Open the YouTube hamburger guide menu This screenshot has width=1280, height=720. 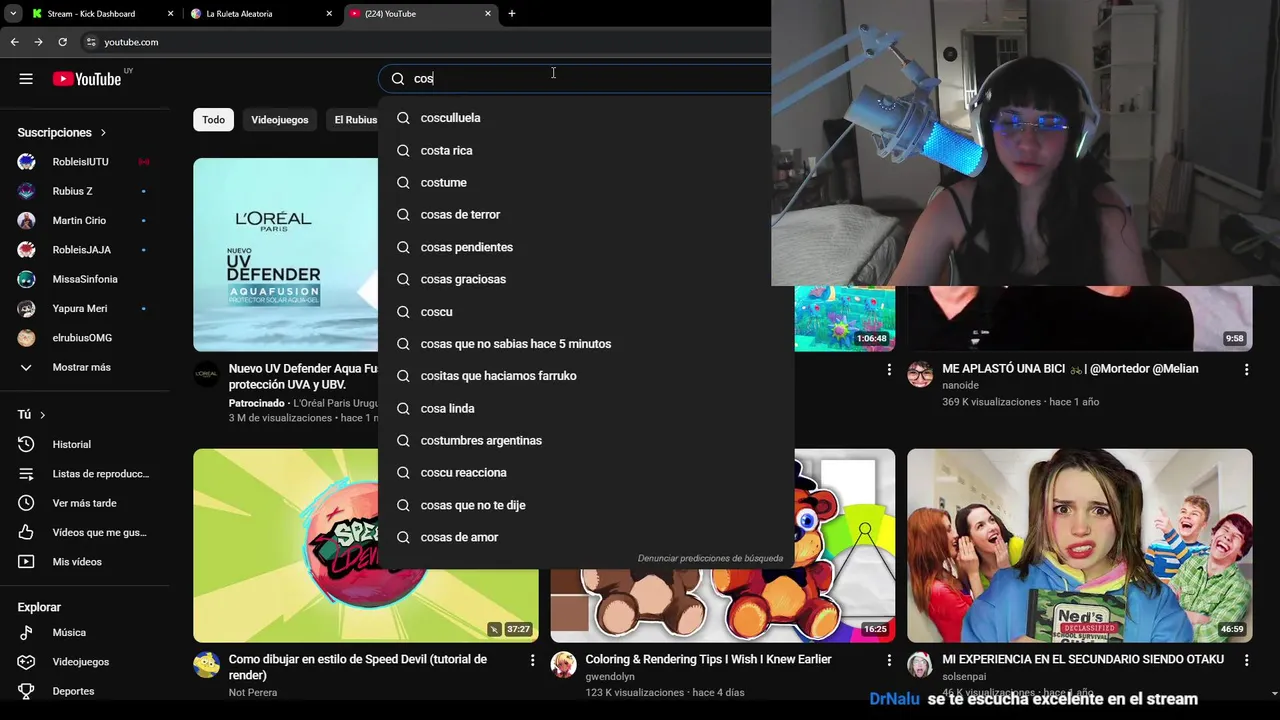[x=26, y=79]
